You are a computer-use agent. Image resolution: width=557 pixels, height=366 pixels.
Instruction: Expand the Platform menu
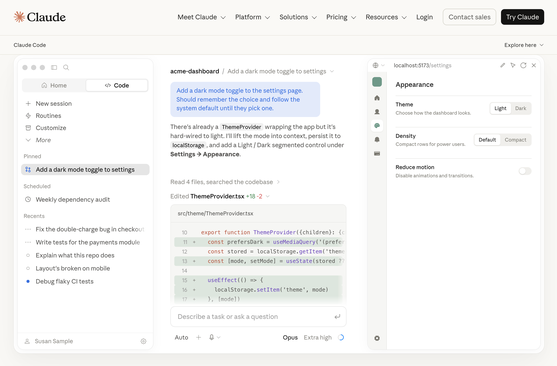pyautogui.click(x=252, y=17)
